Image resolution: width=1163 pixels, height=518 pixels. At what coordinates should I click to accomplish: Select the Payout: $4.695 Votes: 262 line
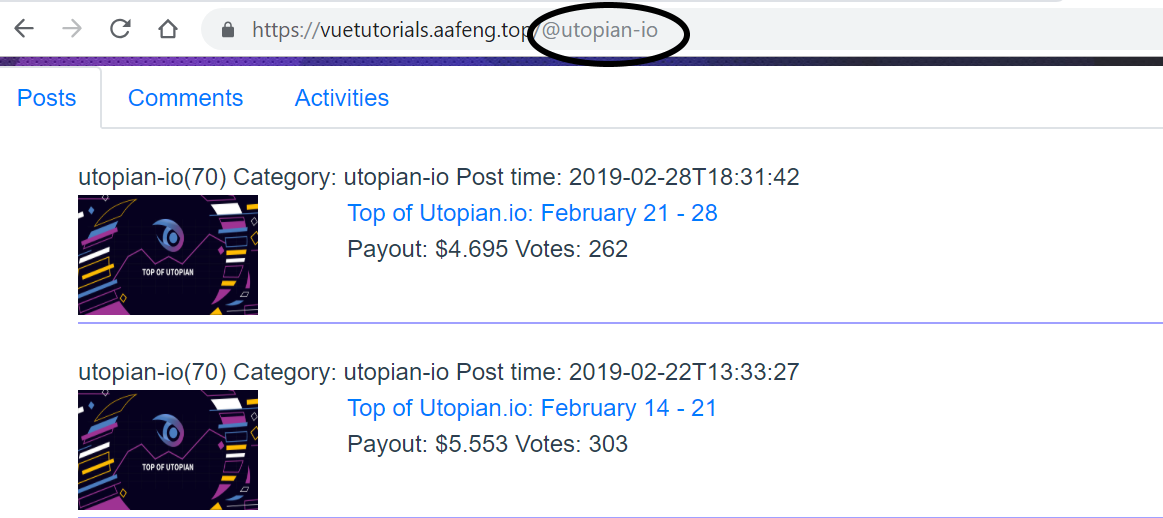pyautogui.click(x=487, y=249)
